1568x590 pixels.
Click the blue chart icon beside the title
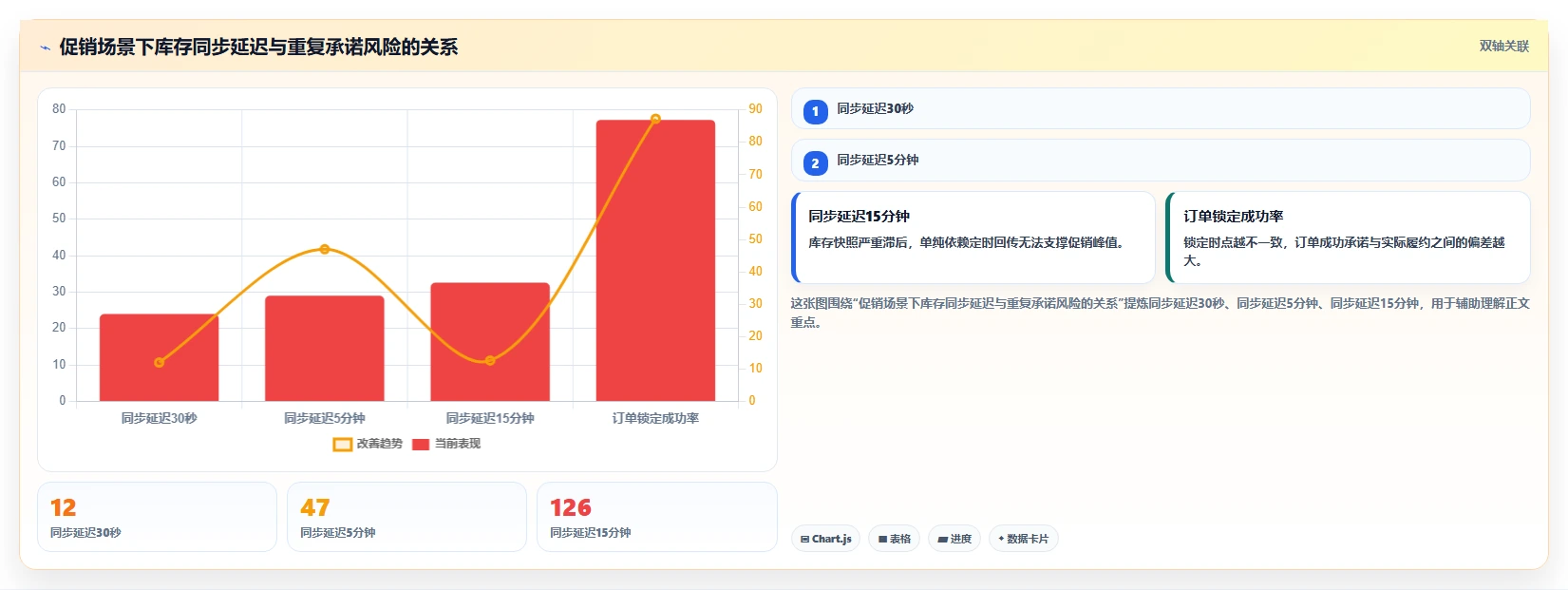point(45,48)
